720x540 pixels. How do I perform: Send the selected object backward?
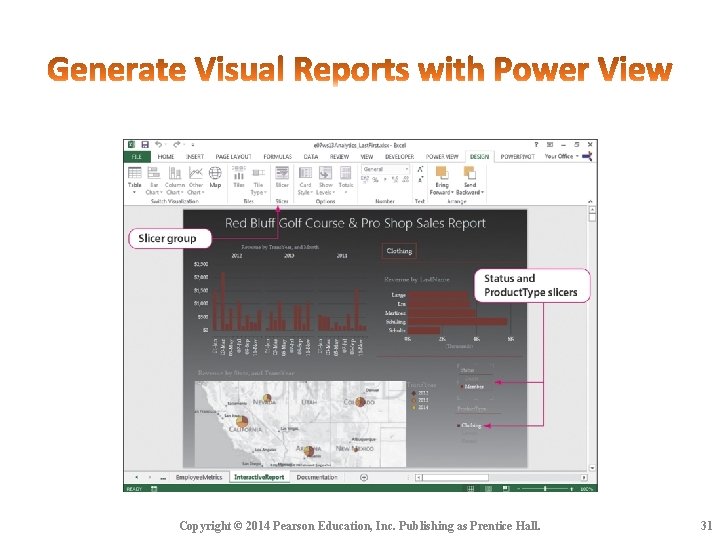[x=470, y=180]
